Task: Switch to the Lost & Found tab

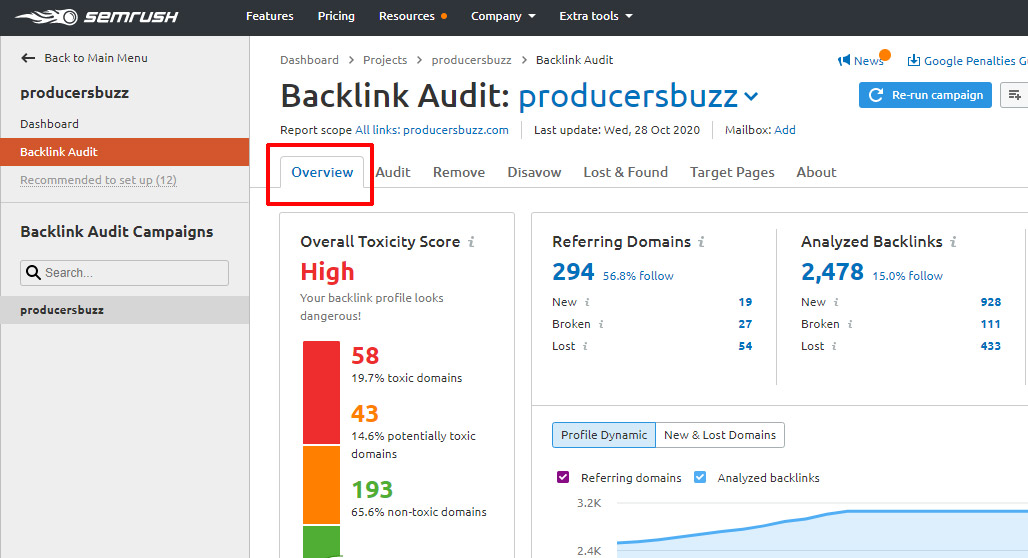Action: (x=625, y=172)
